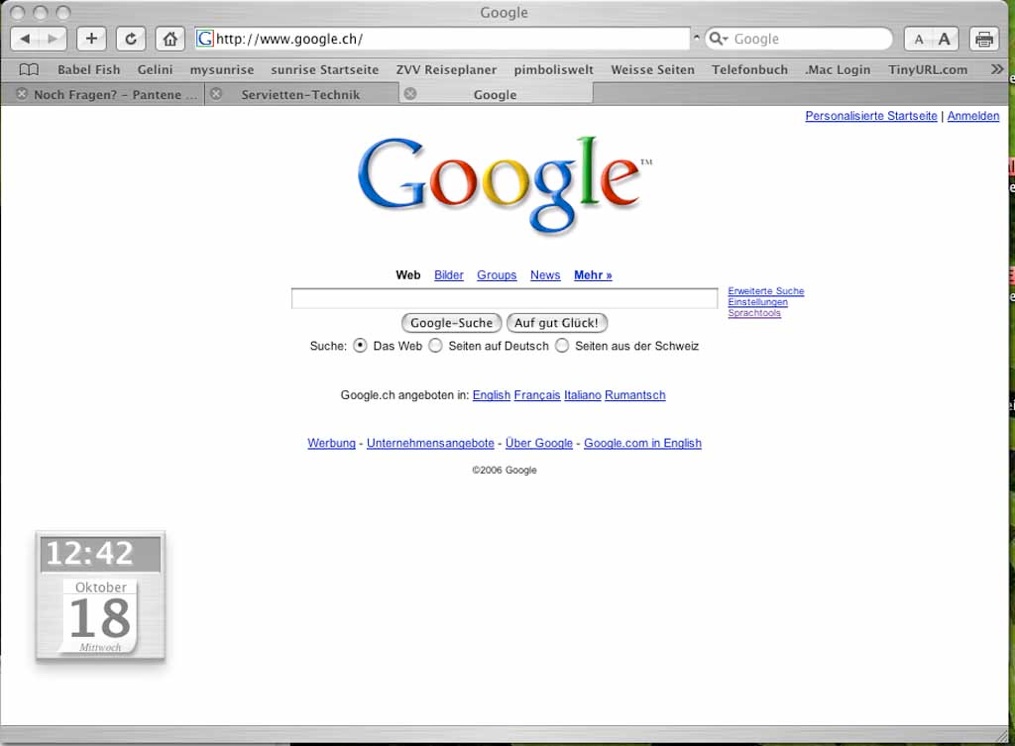Viewport: 1015px width, 746px height.
Task: Select the Seiten auf Deutsch radio button
Action: point(436,346)
